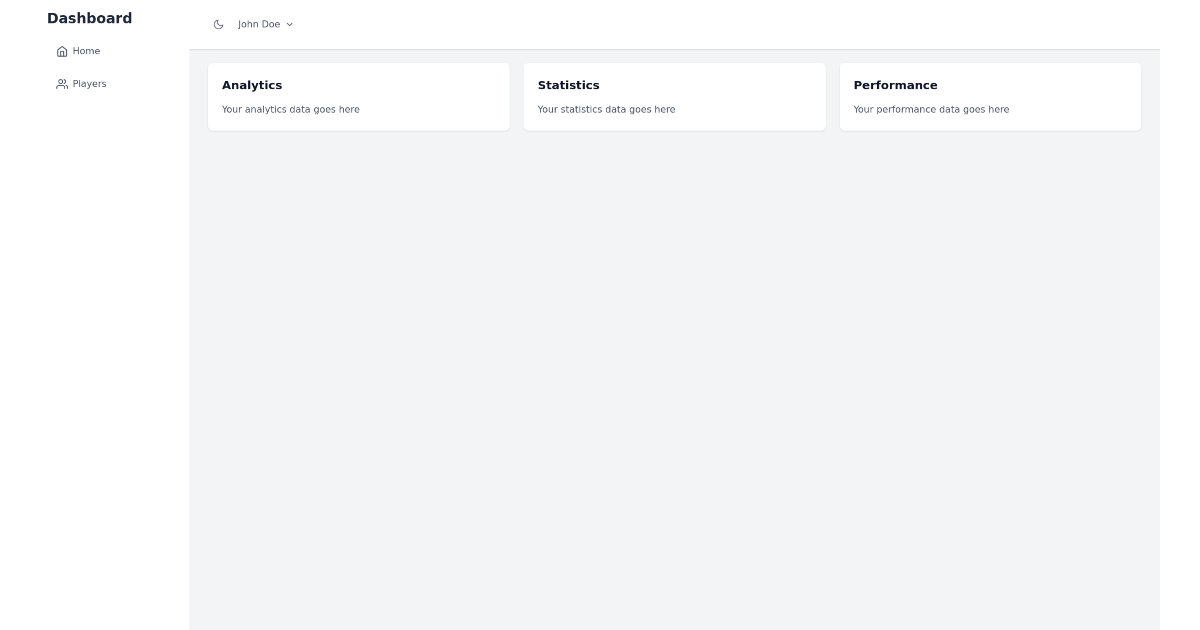
Task: Toggle dark mode with the moon icon
Action: pos(219,25)
